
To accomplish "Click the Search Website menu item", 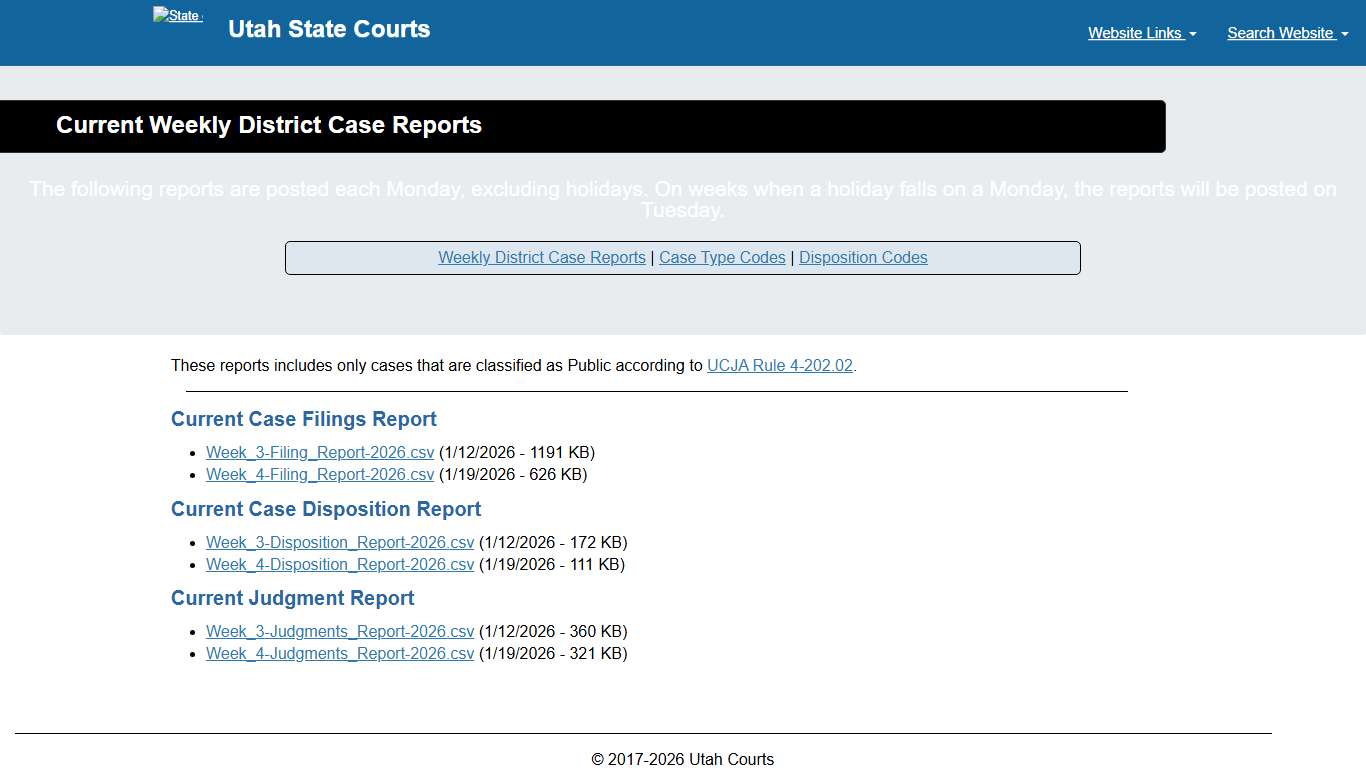I will coord(1281,33).
